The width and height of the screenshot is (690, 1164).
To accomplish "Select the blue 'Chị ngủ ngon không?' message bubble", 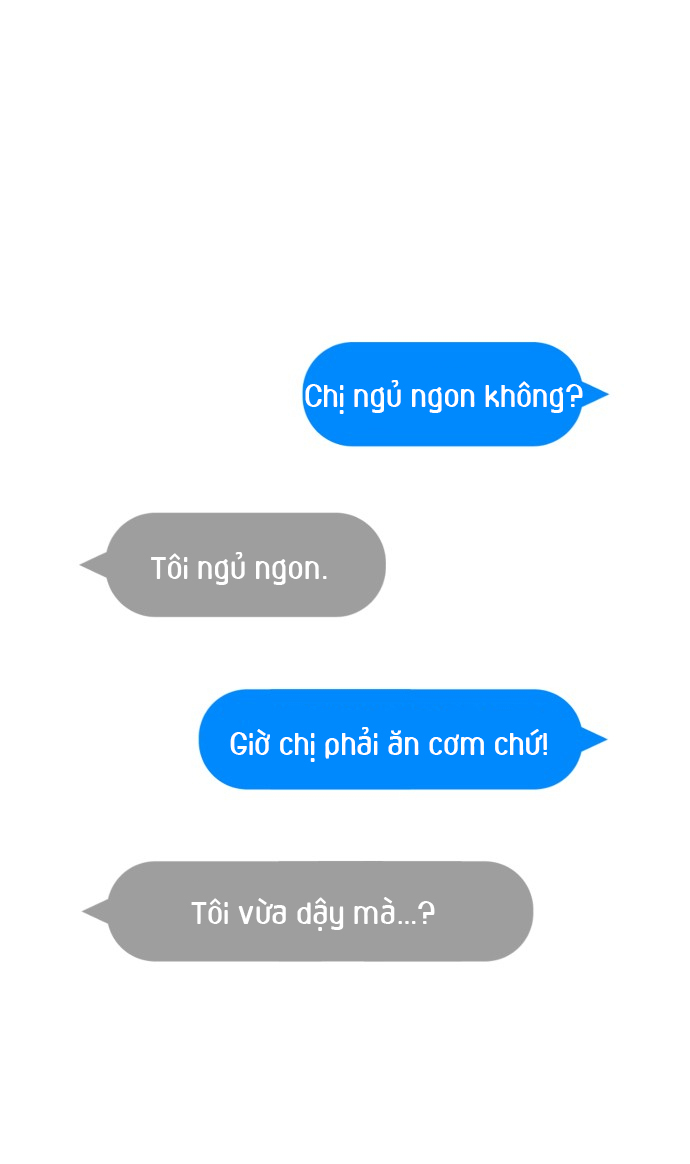I will 443,394.
